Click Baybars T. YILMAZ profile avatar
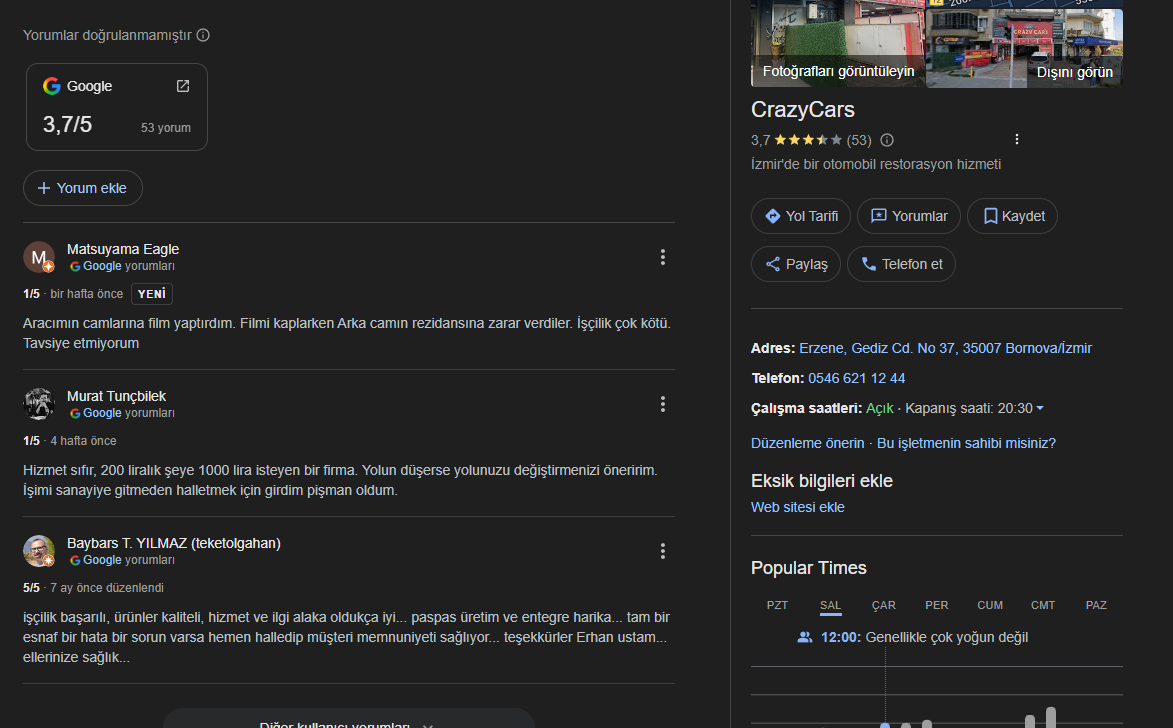This screenshot has height=728, width=1173. tap(39, 551)
